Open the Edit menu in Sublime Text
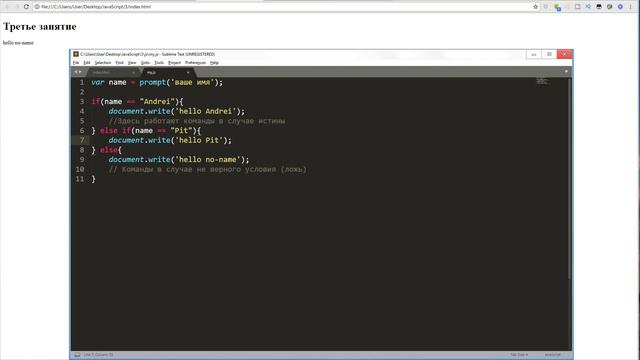Screen dimensions: 640x360 (87, 62)
